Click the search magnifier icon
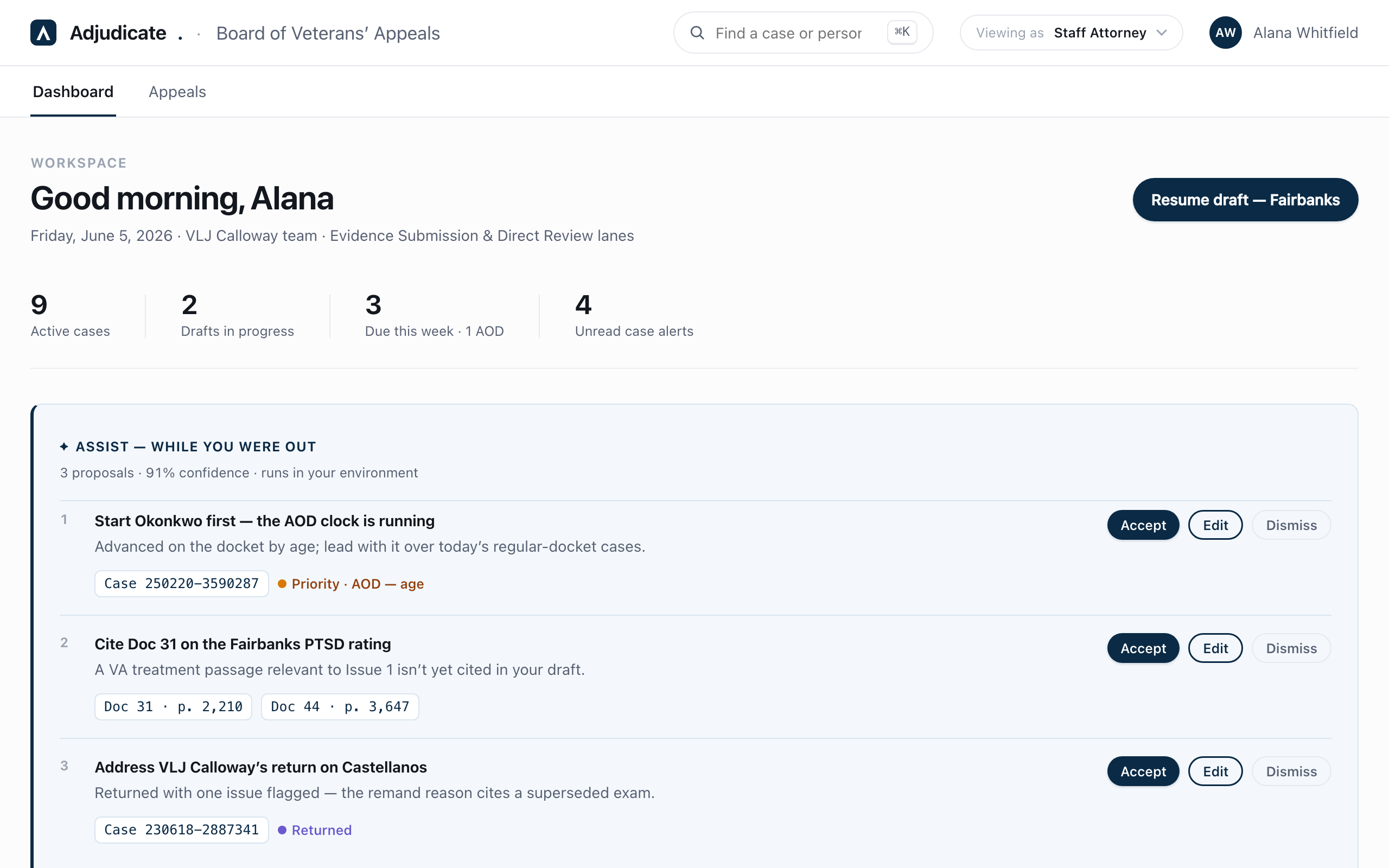This screenshot has width=1389, height=868. pos(697,33)
